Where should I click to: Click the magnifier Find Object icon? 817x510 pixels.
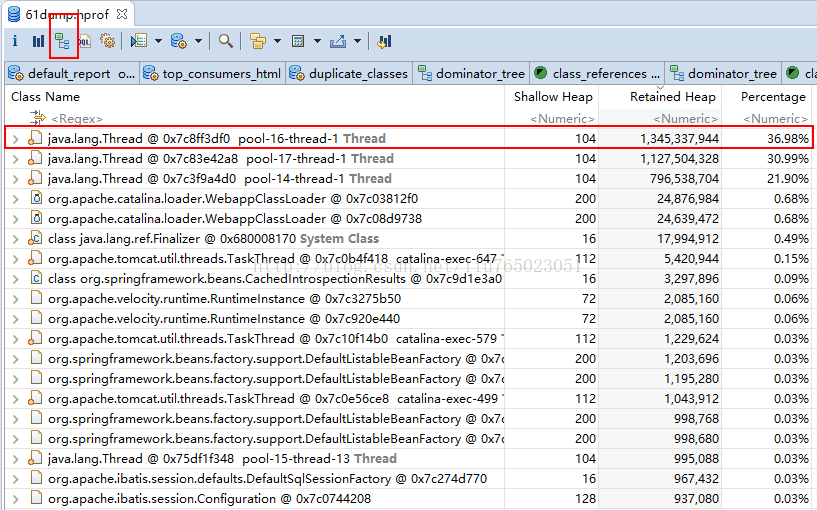pyautogui.click(x=226, y=41)
